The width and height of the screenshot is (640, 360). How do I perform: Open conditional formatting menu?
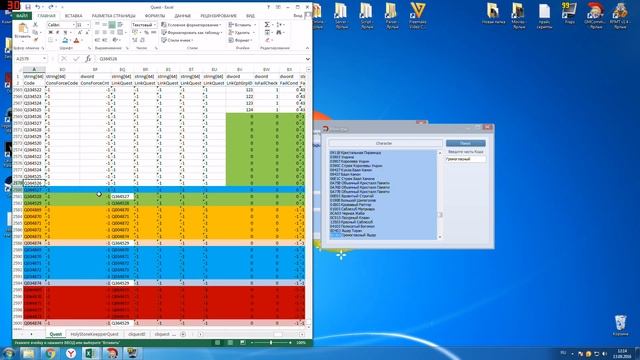coord(191,25)
